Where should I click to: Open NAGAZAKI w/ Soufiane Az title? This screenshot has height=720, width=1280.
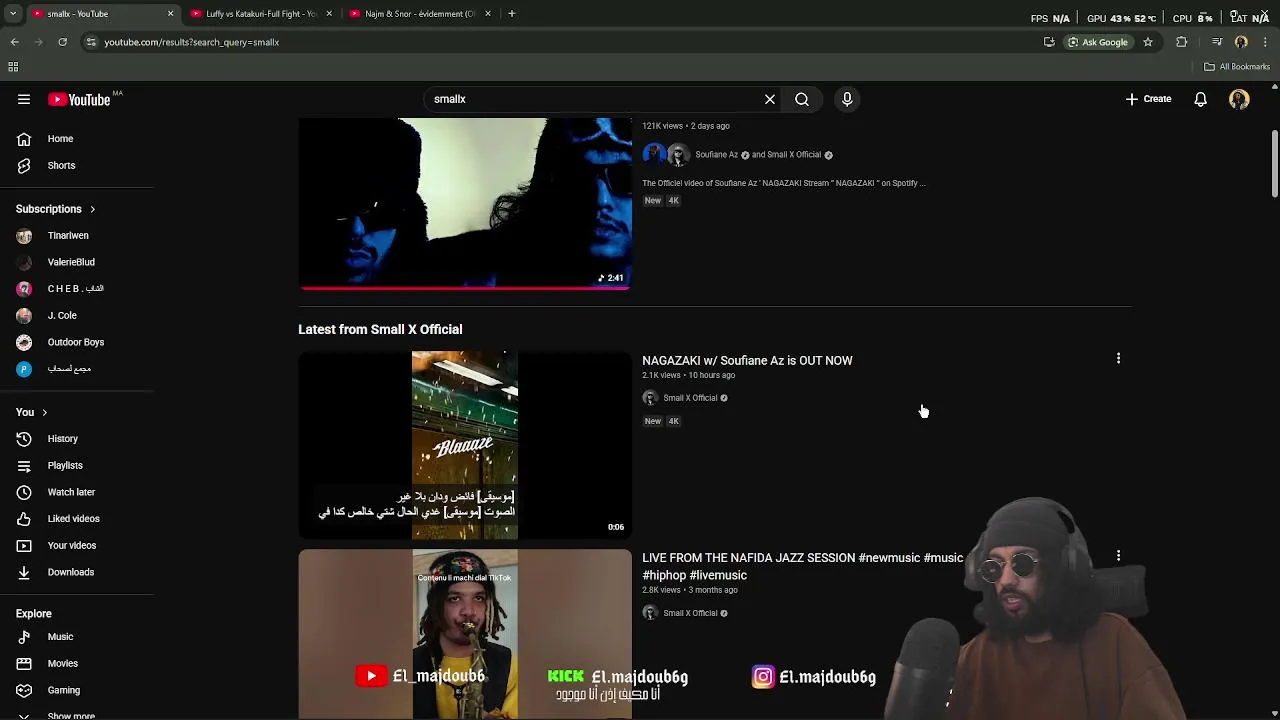coord(747,361)
